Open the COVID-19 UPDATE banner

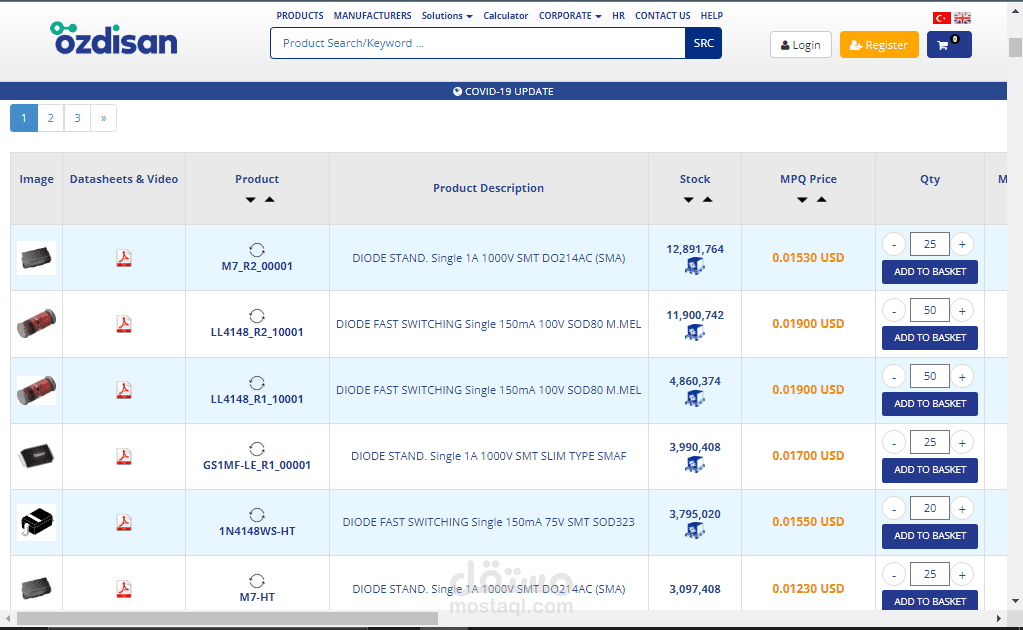pos(503,91)
